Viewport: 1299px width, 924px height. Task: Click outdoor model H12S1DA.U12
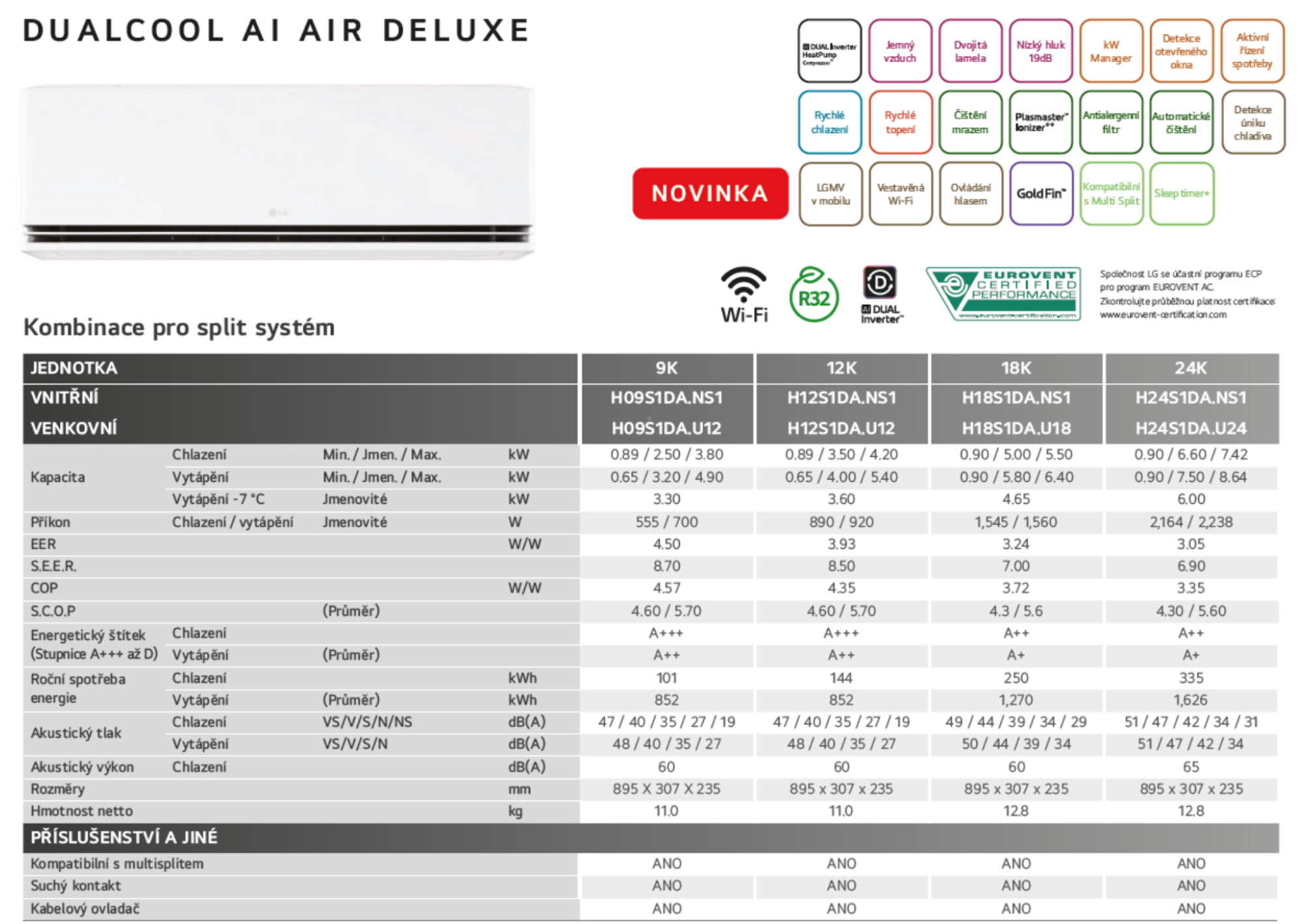point(841,429)
